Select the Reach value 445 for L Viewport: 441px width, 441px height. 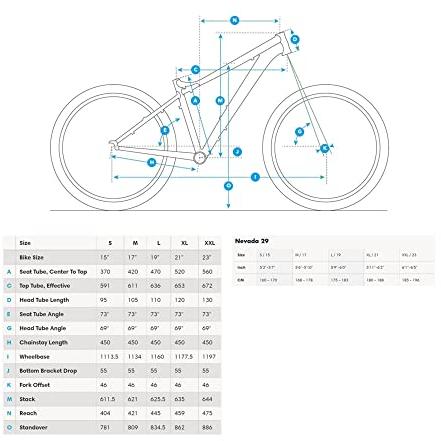155,413
